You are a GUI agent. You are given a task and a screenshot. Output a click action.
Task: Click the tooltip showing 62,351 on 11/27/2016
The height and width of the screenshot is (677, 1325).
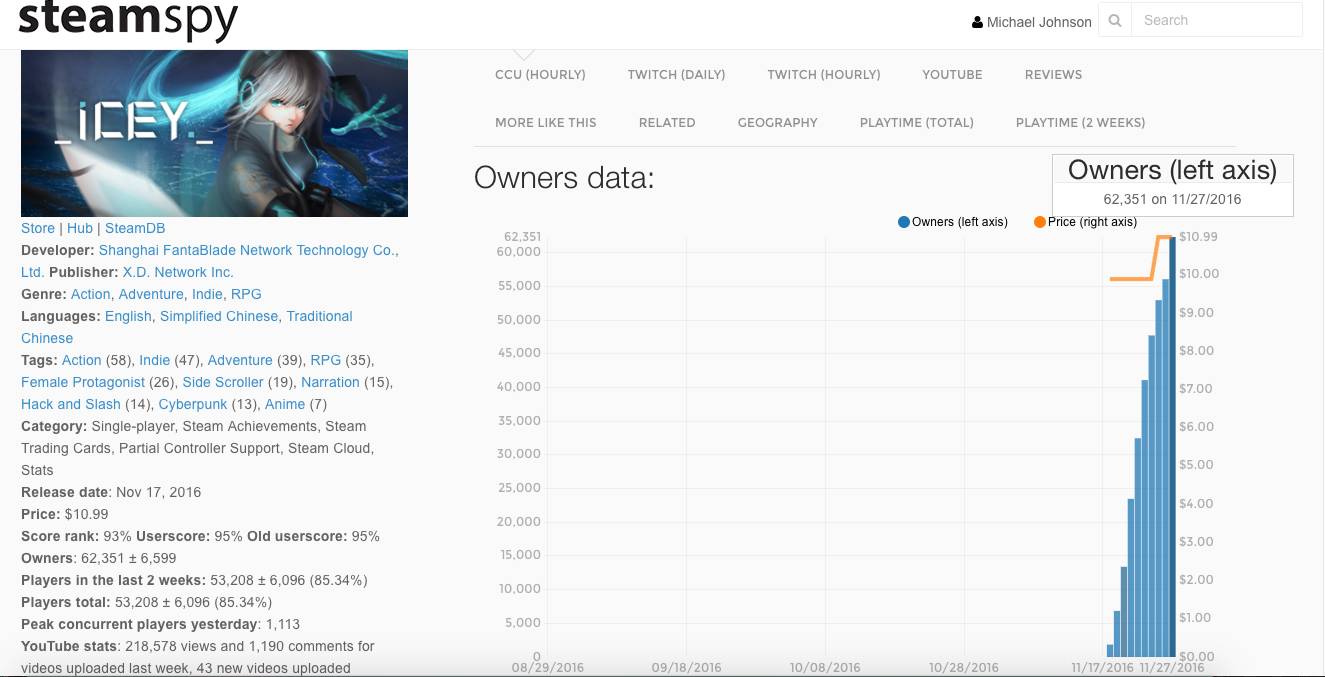[1172, 185]
